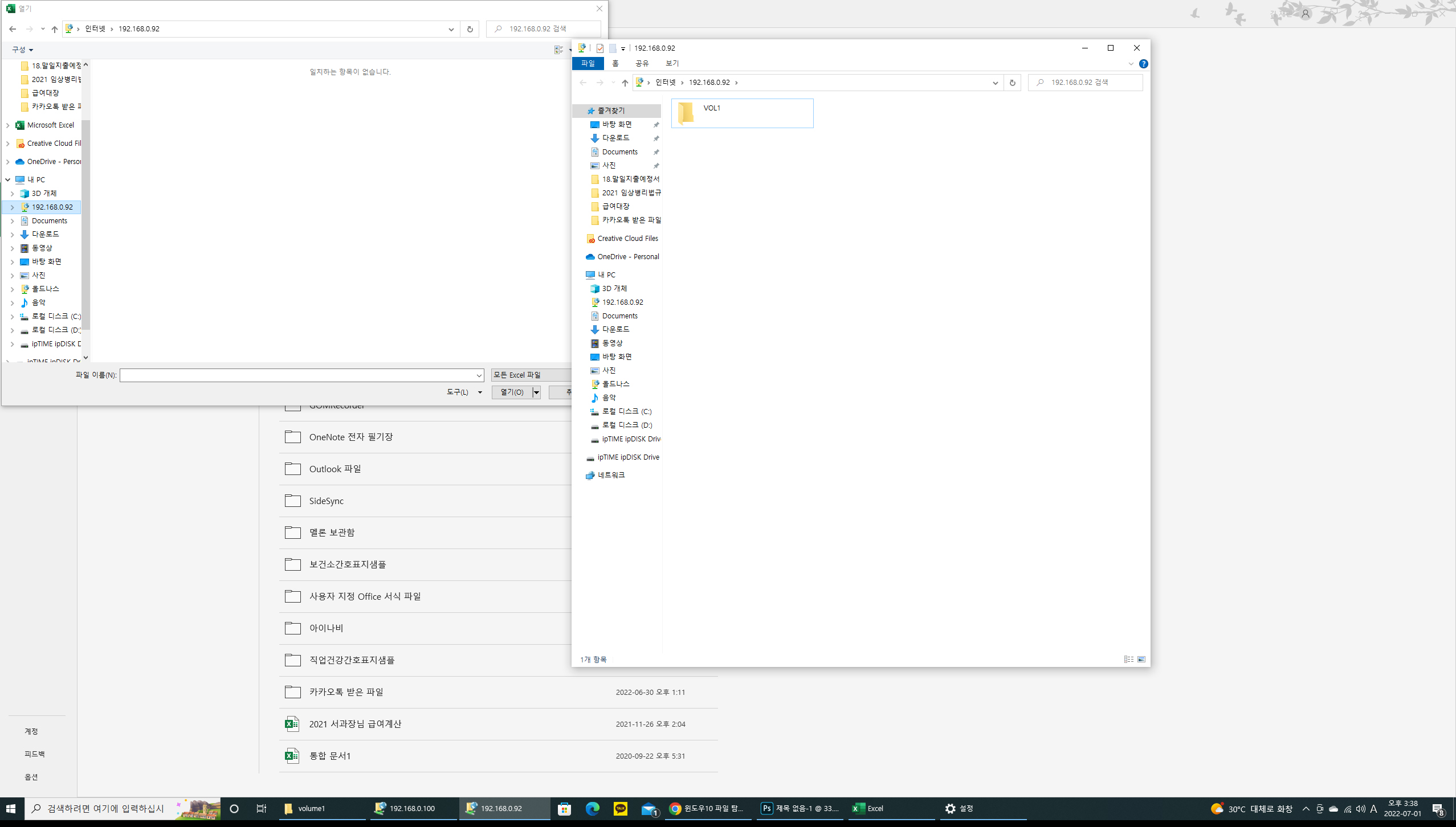Viewport: 1456px width, 827px height.
Task: Open Mail app from taskbar
Action: [649, 808]
